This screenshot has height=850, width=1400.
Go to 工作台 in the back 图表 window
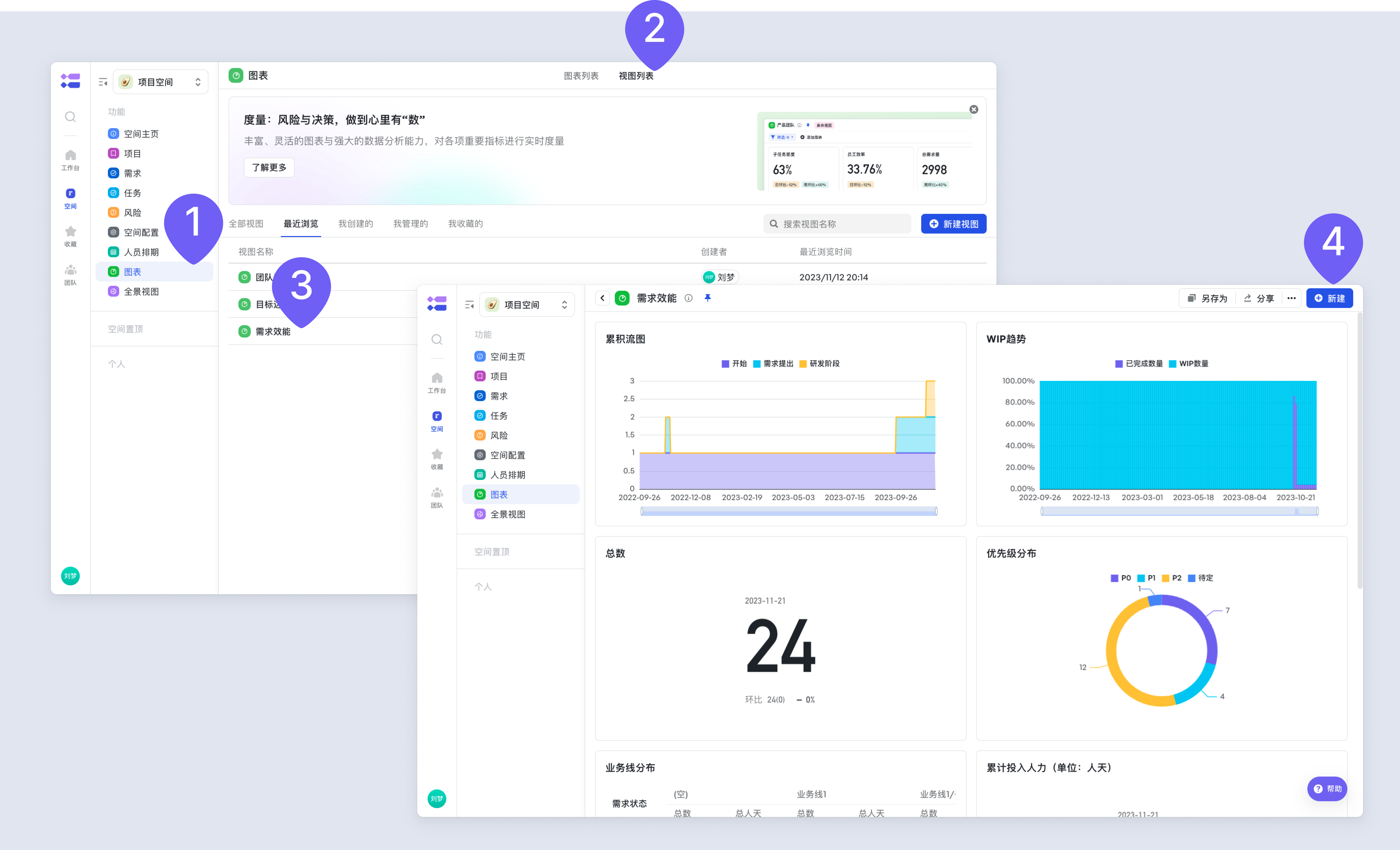coord(70,160)
